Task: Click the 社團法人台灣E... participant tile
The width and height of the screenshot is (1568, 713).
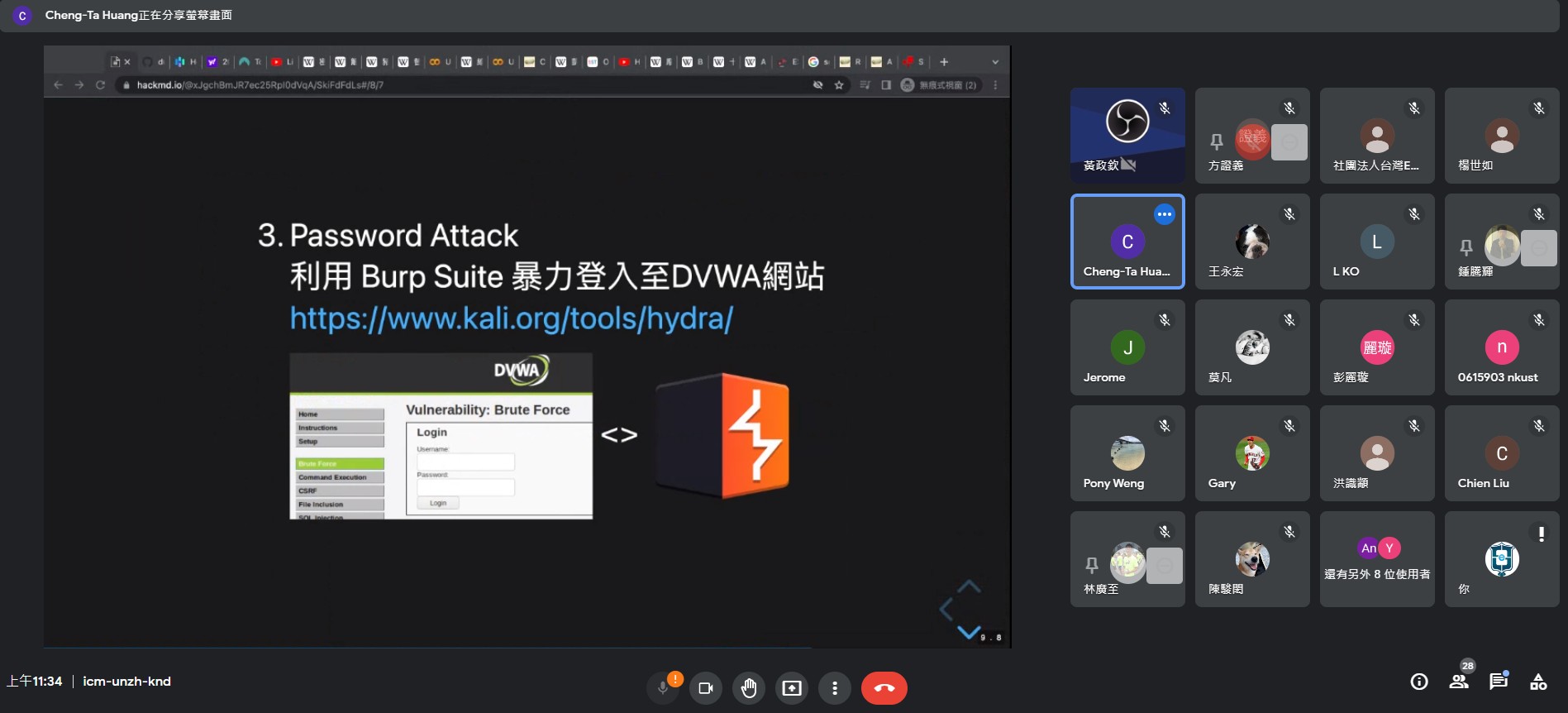Action: 1377,136
